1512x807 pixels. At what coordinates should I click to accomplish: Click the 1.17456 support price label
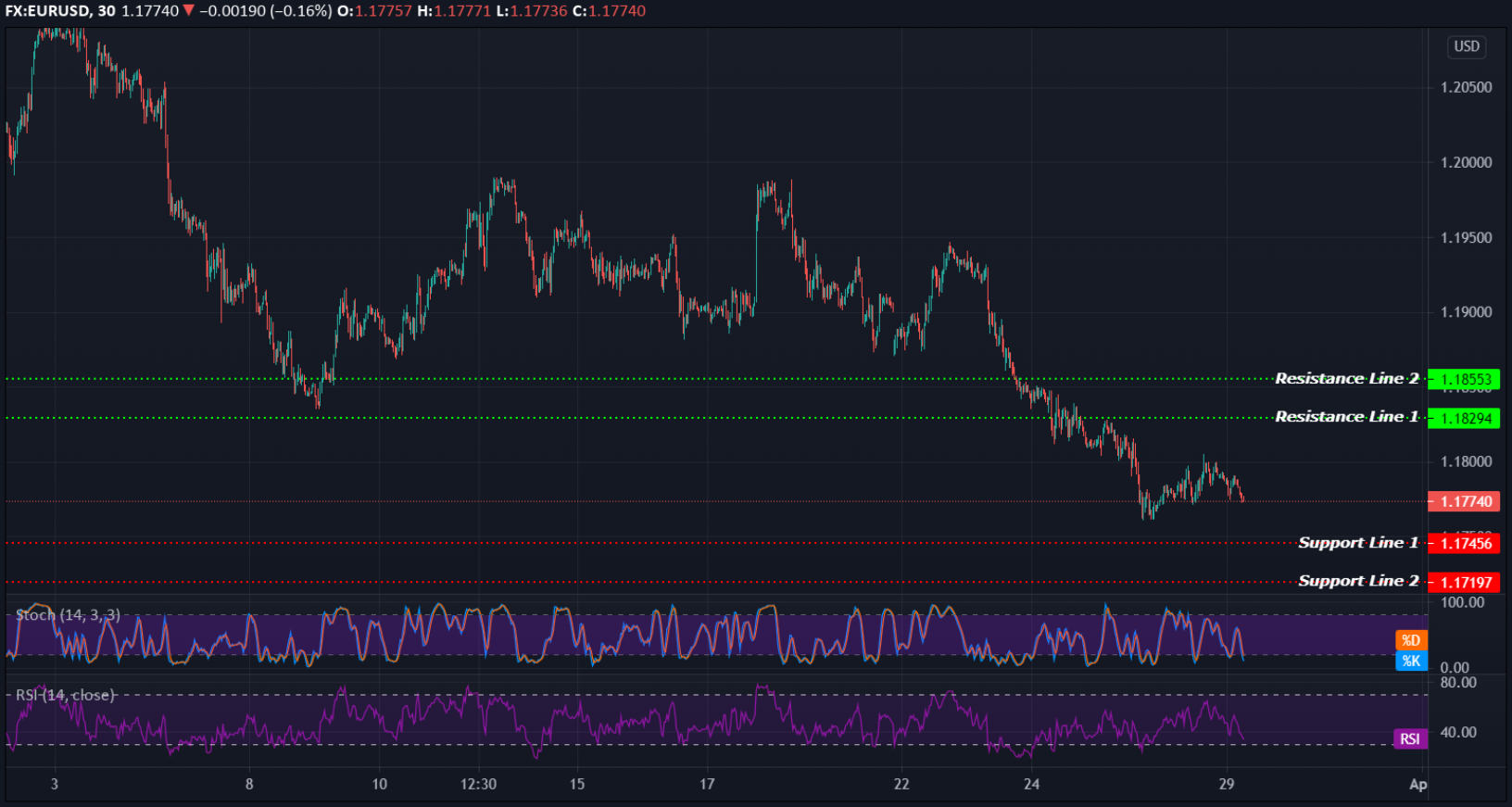pyautogui.click(x=1464, y=543)
